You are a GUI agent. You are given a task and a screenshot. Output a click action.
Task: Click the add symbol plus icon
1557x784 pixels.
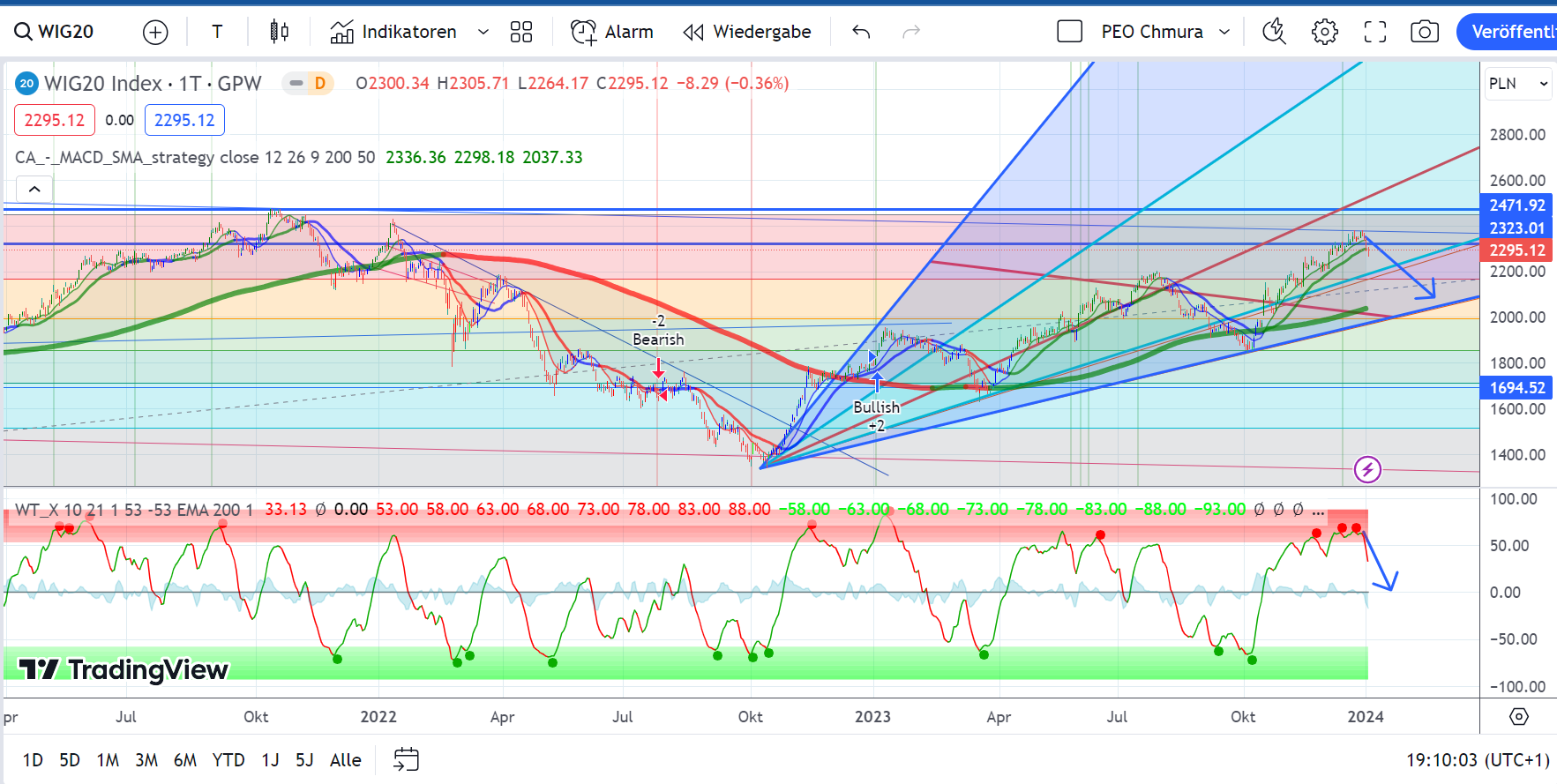tap(155, 33)
